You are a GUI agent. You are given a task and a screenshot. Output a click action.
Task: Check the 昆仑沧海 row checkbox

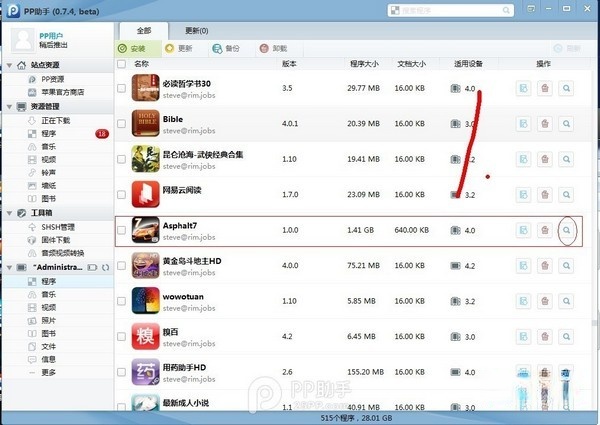tap(121, 159)
